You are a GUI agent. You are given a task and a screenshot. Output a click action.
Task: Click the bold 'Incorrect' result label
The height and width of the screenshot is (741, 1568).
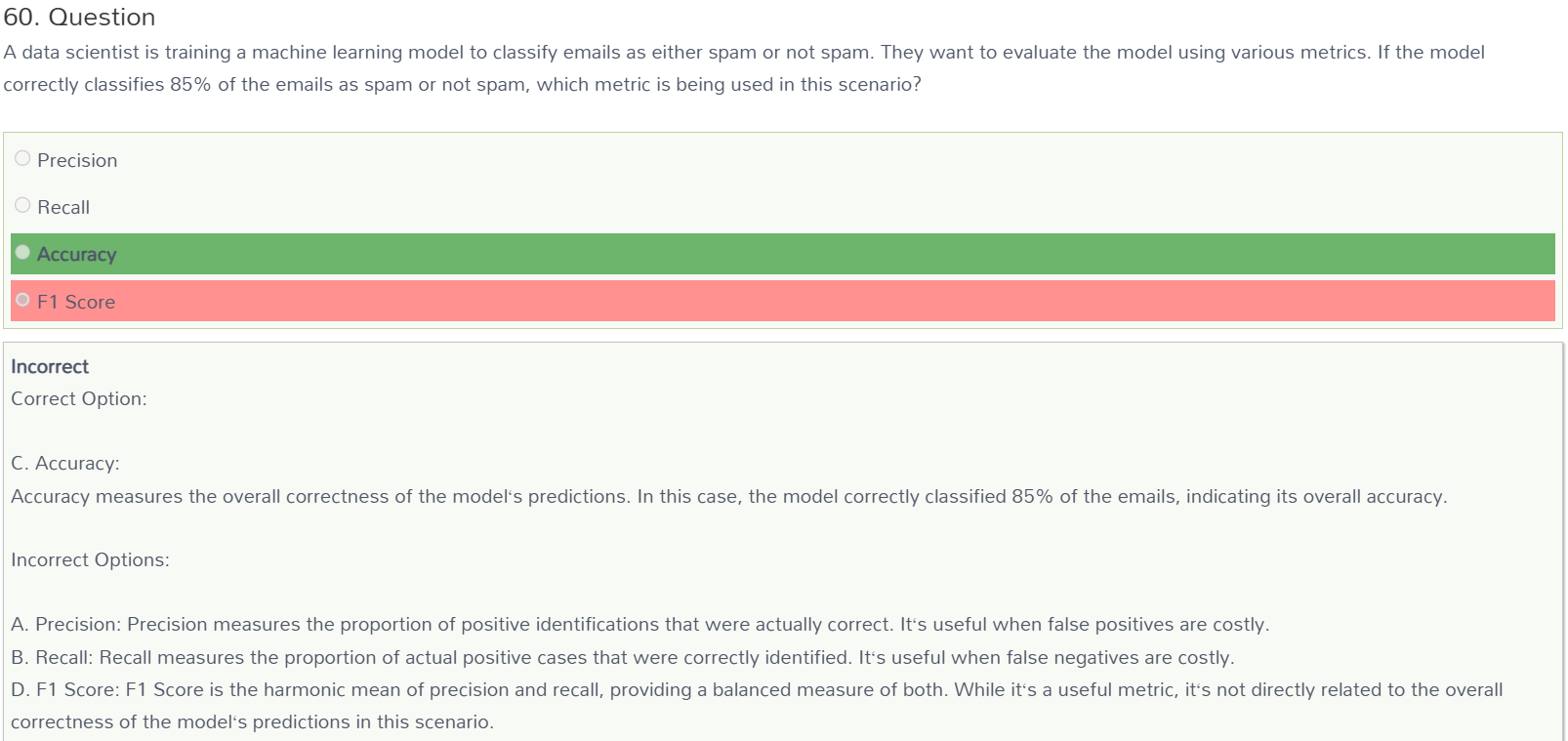[50, 366]
